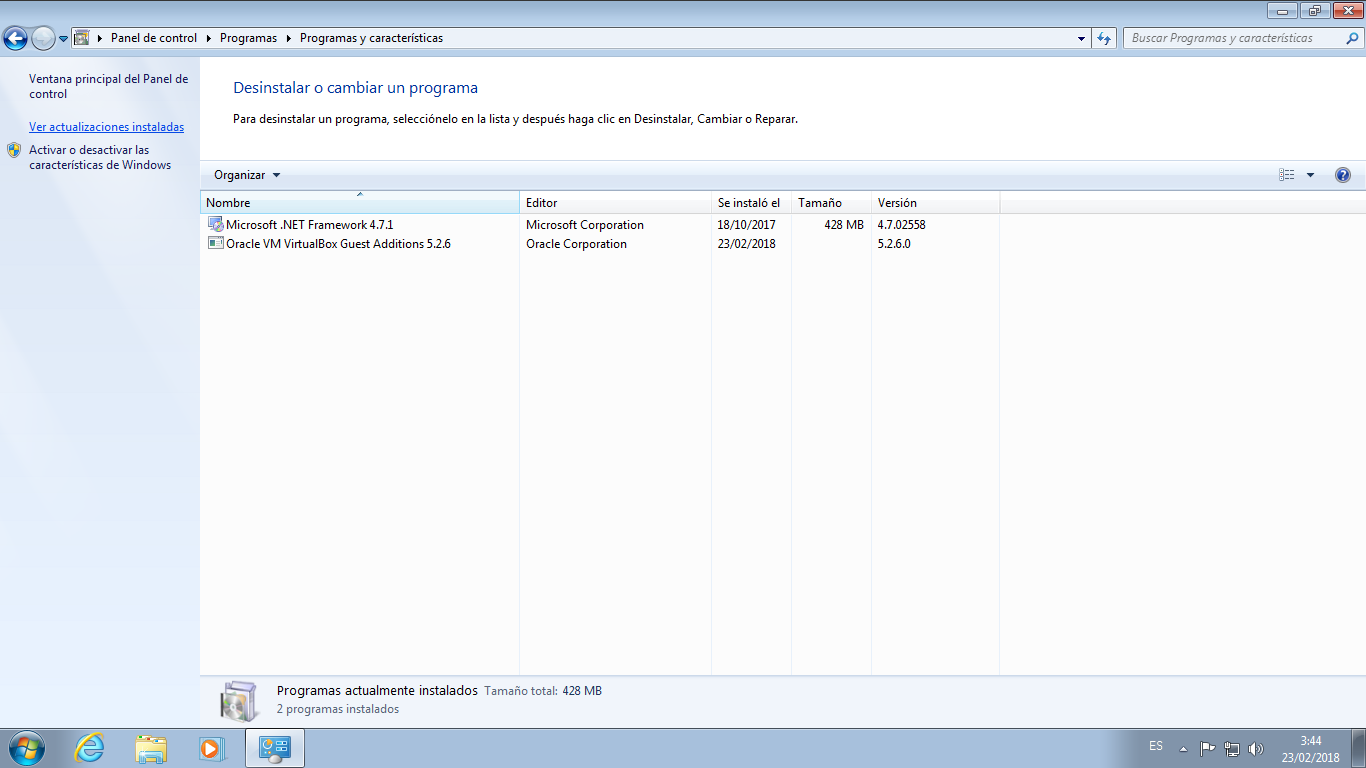Expand the address bar history dropdown

[1082, 38]
